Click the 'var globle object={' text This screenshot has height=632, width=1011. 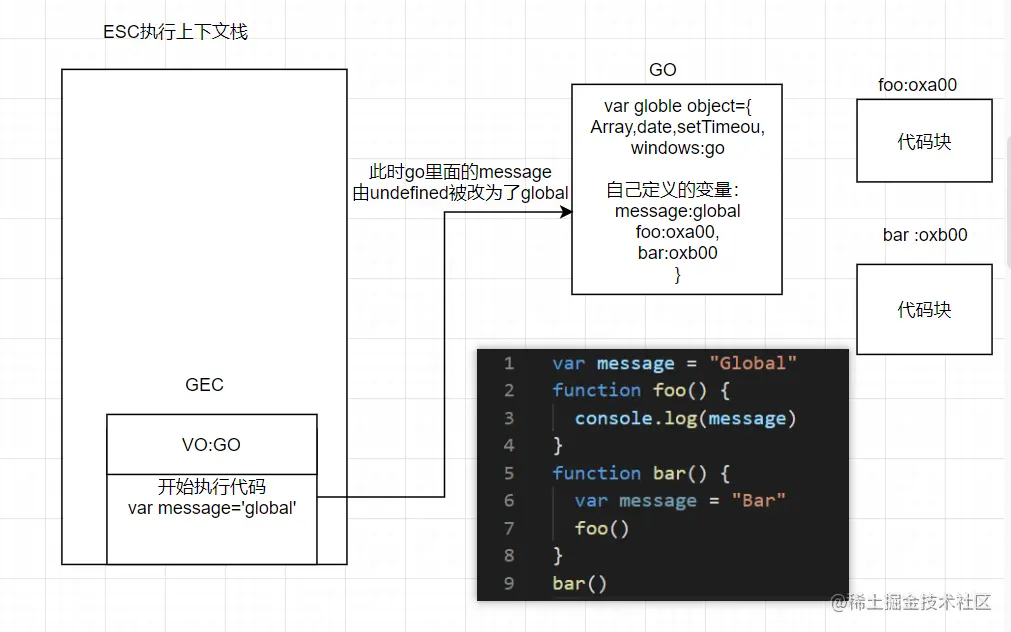(x=677, y=106)
